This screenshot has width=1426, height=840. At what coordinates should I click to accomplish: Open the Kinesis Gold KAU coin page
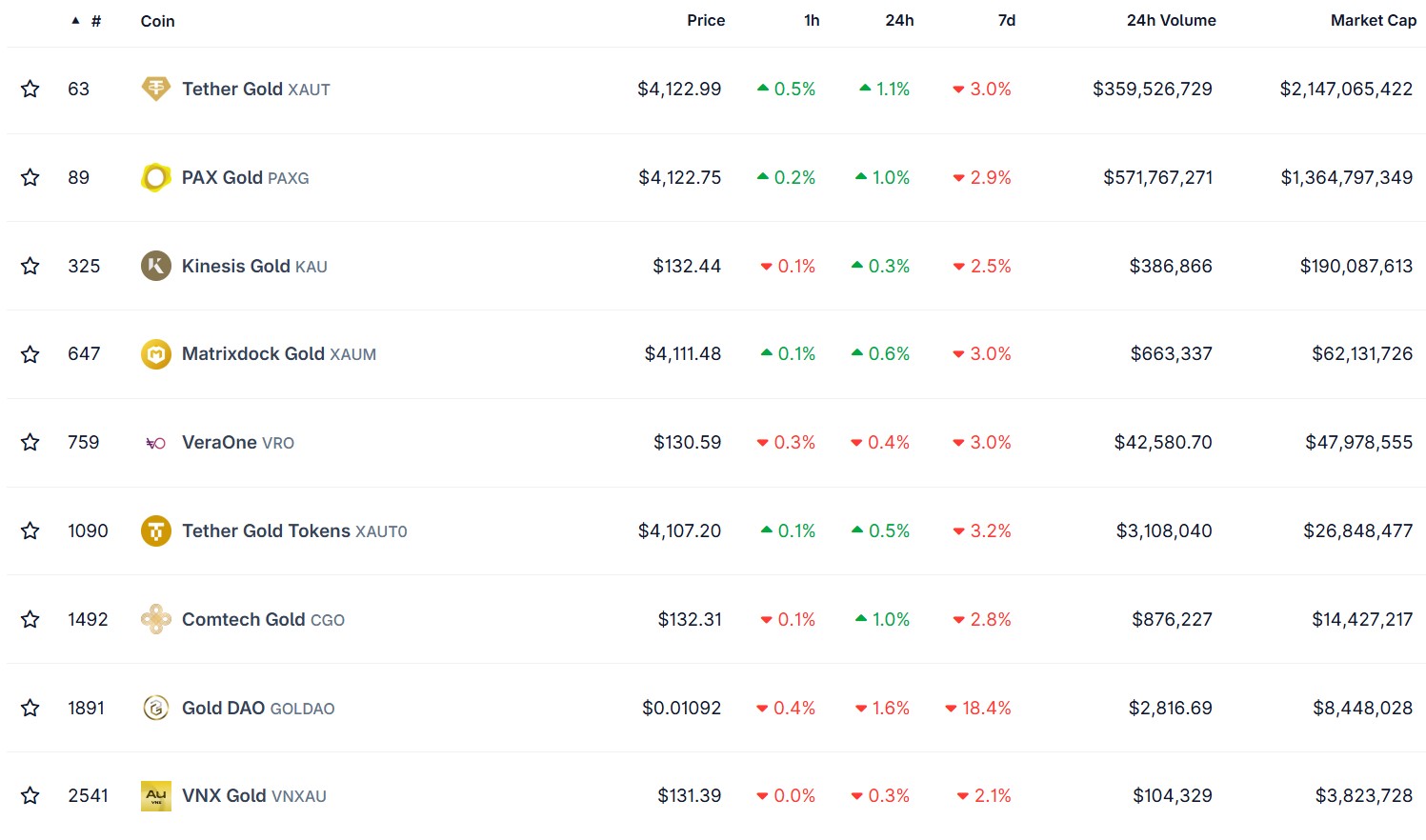[x=233, y=266]
